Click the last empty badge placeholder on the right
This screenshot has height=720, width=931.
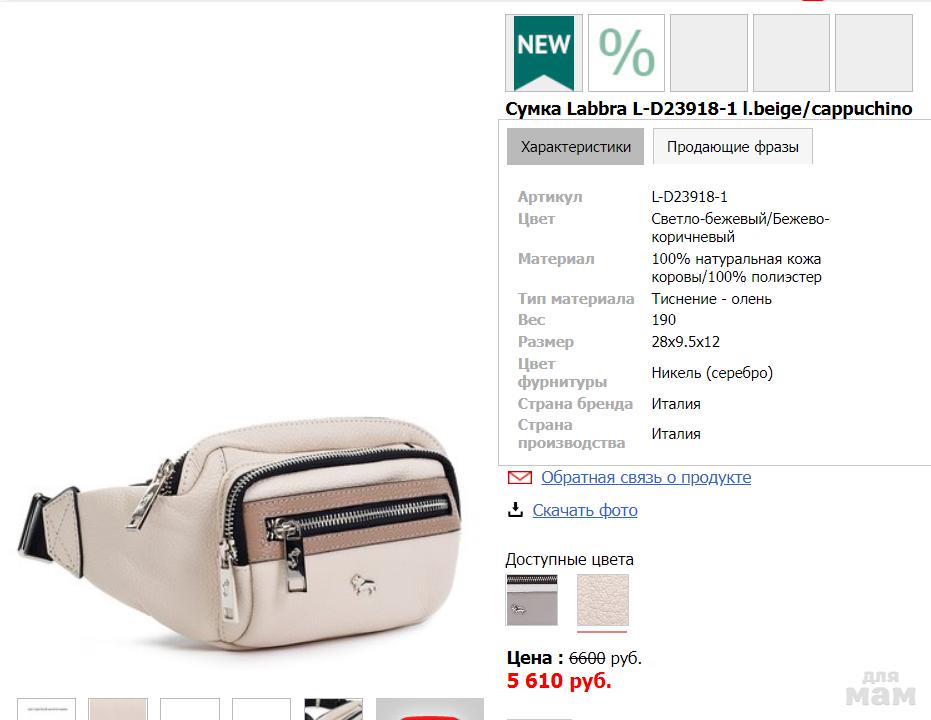(x=873, y=53)
